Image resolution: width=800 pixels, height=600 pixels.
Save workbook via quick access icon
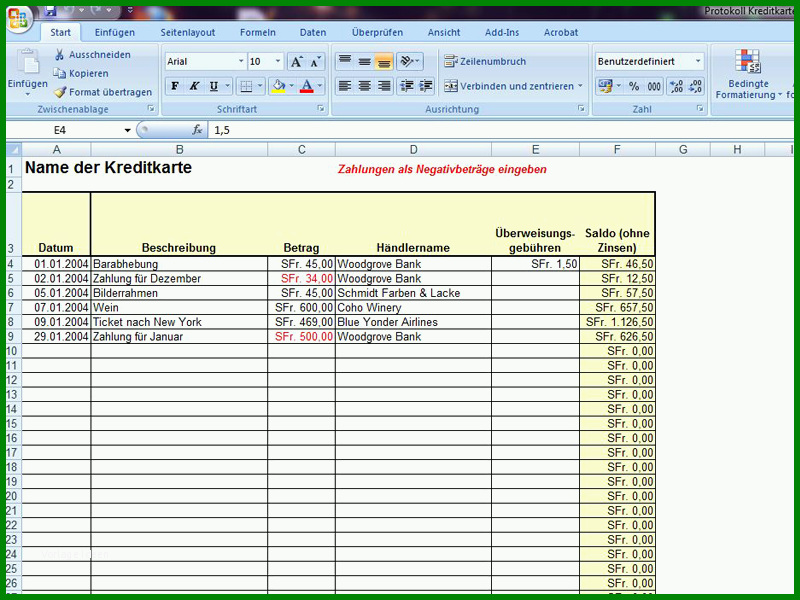point(49,11)
